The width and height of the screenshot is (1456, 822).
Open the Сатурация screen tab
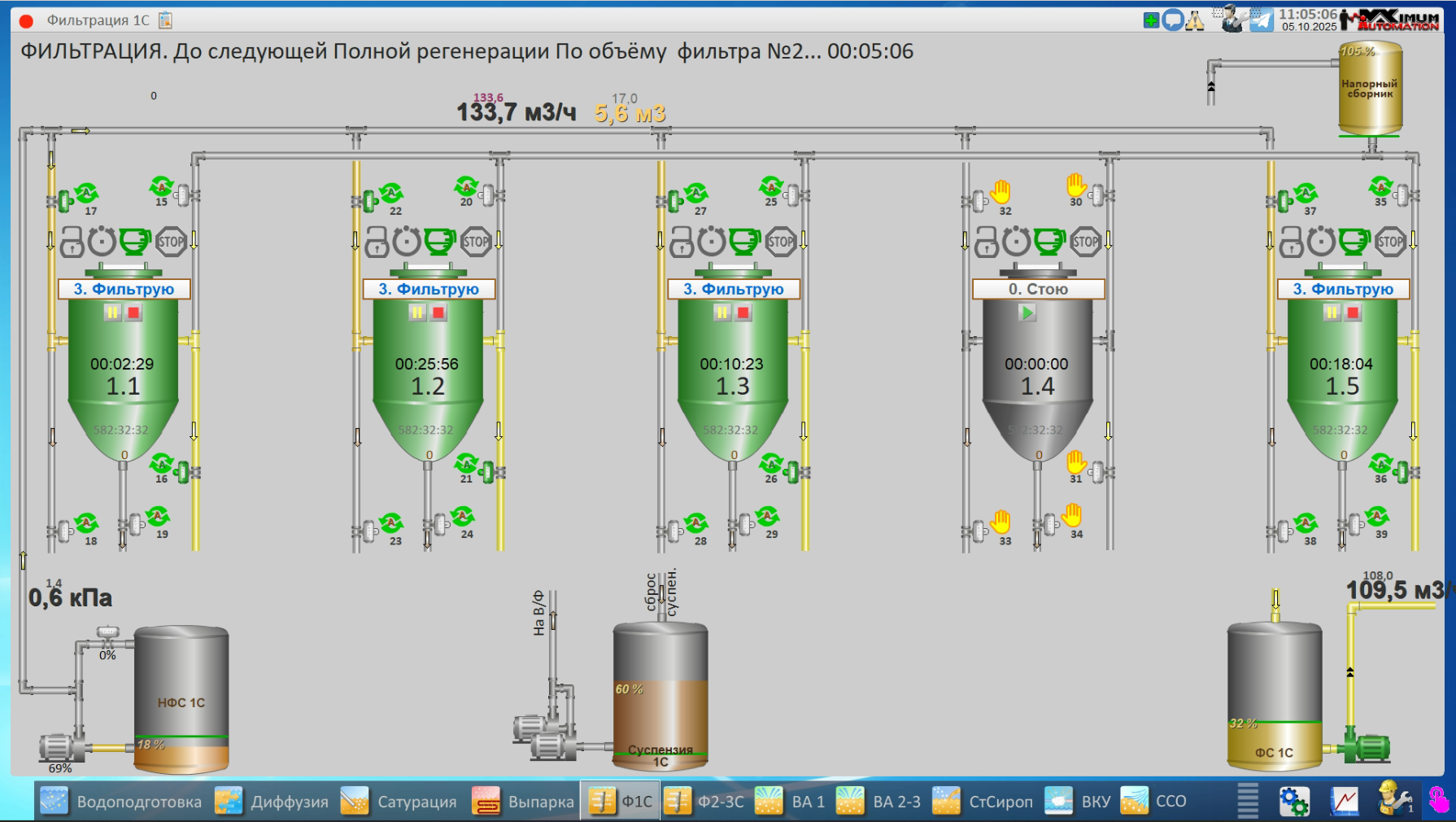[399, 802]
